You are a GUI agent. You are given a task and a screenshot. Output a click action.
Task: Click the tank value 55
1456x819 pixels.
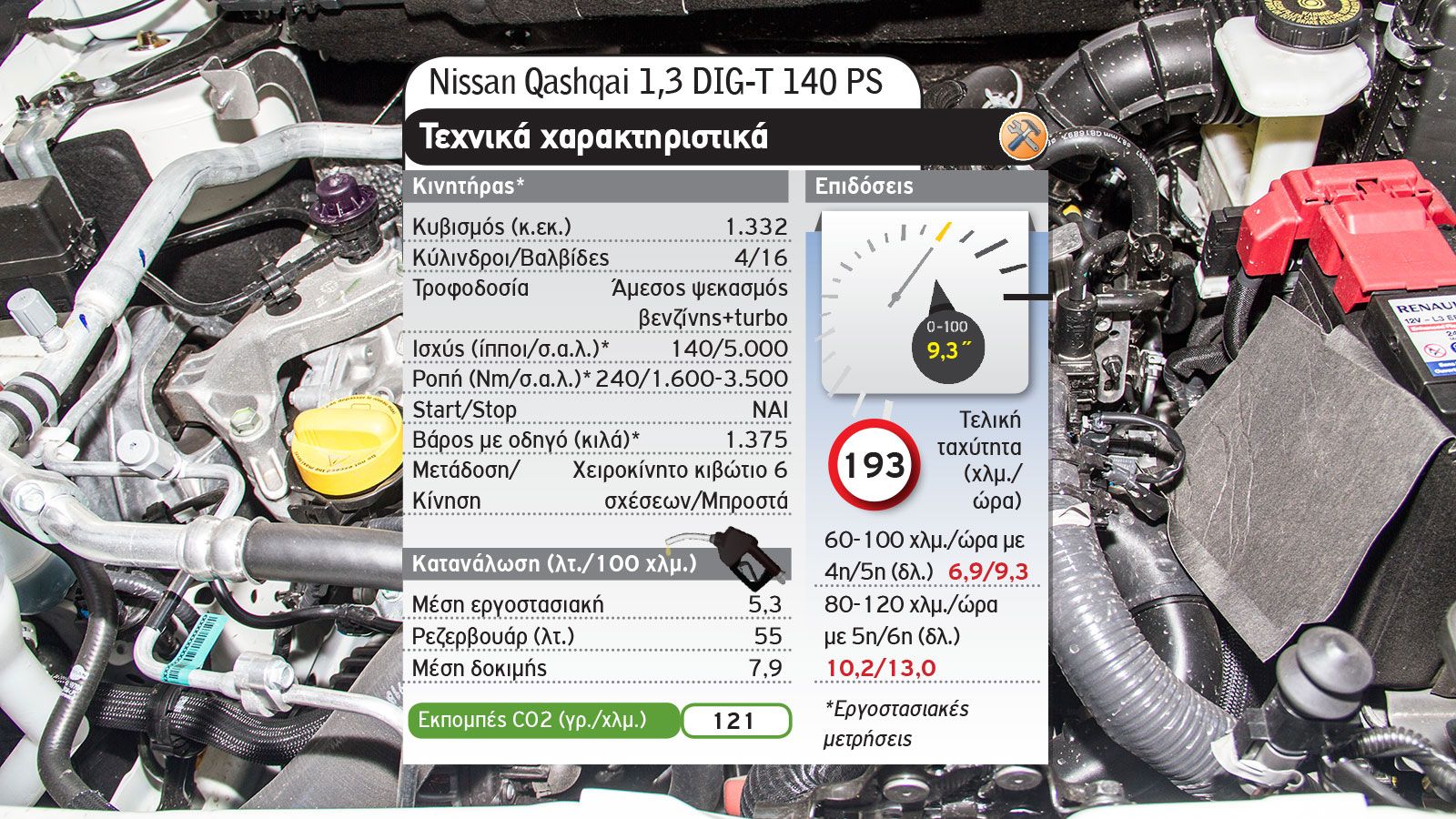coord(768,636)
